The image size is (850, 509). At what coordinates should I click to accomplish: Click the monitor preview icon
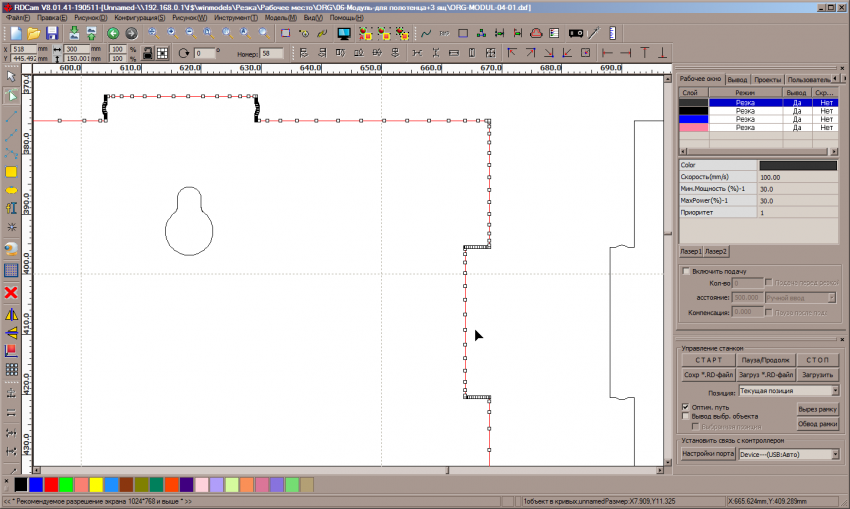pos(344,33)
